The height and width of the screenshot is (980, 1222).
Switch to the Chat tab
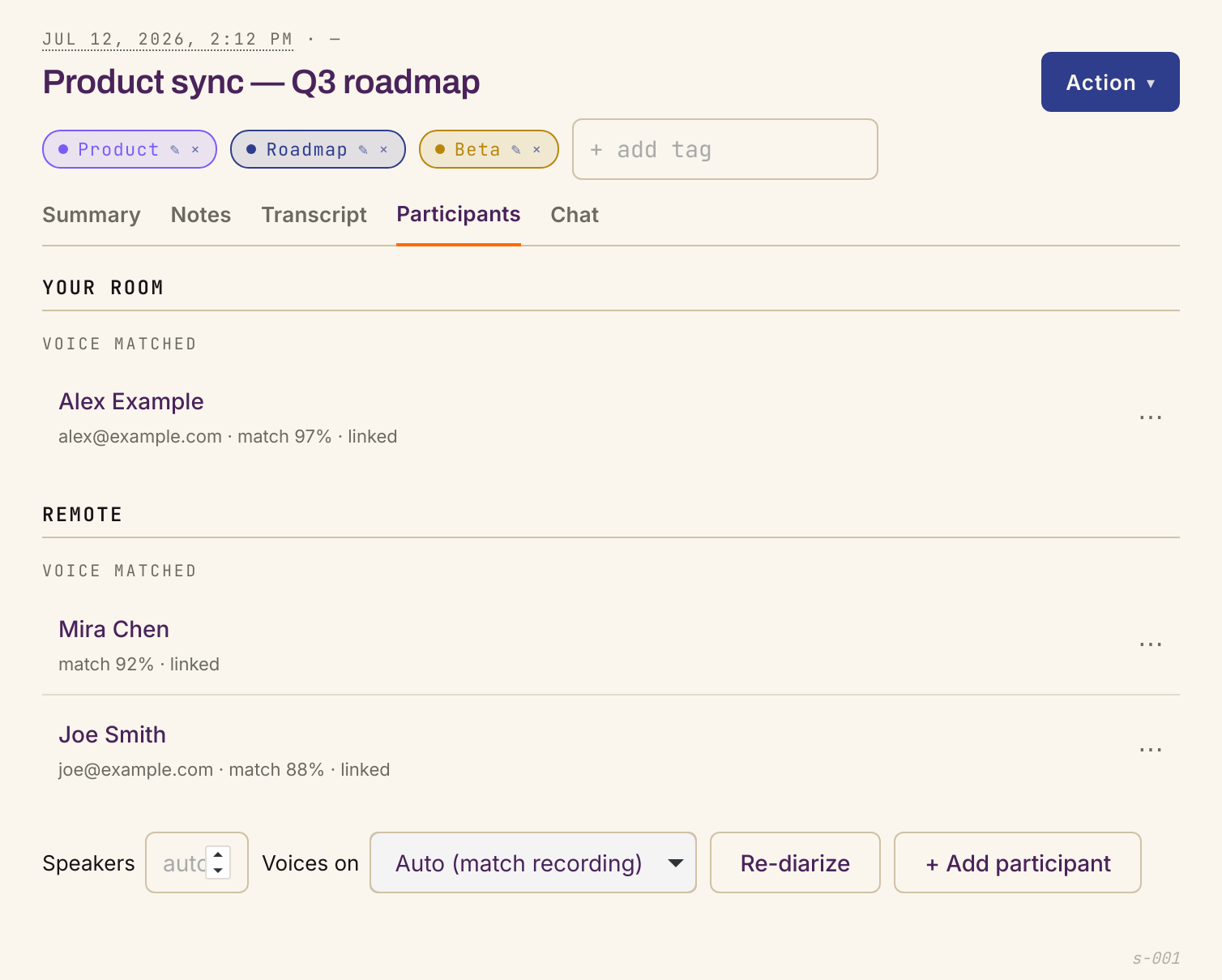coord(575,215)
